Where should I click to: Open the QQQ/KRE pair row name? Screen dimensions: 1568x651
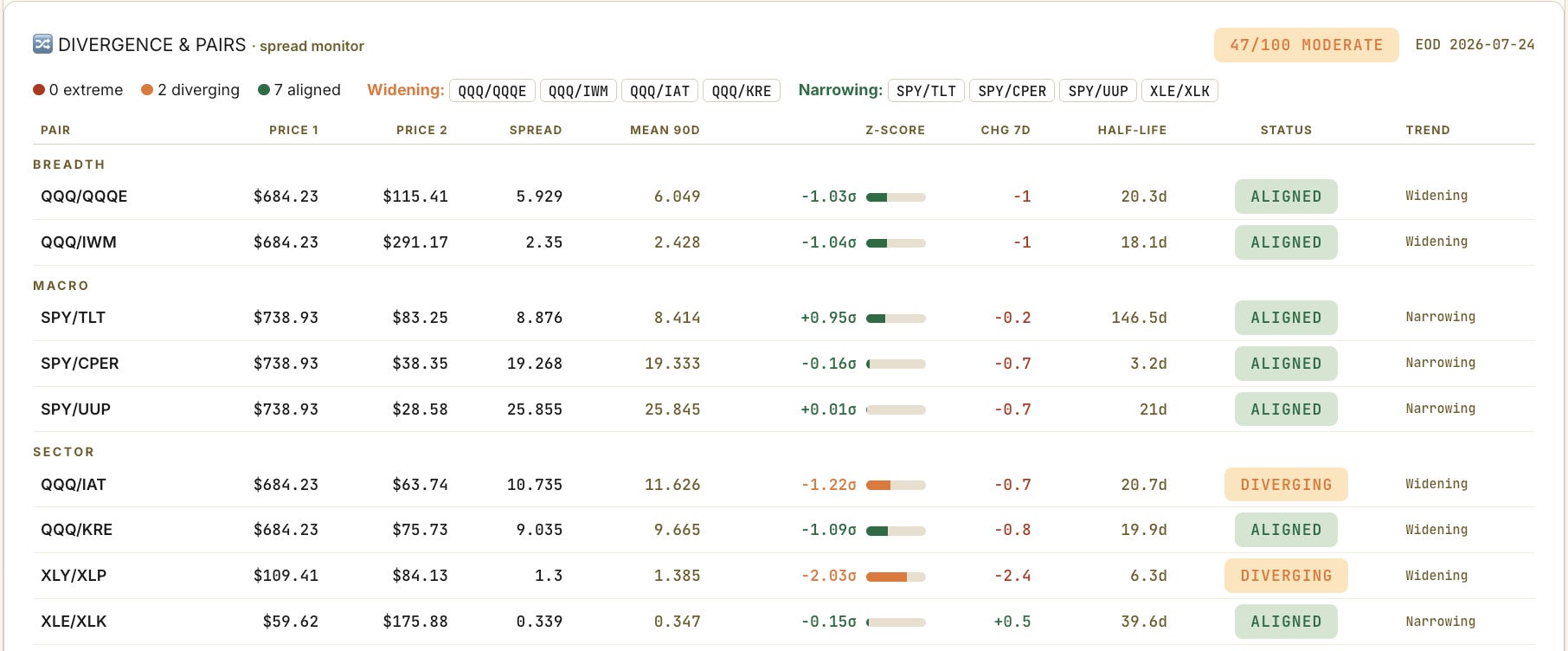(x=76, y=530)
